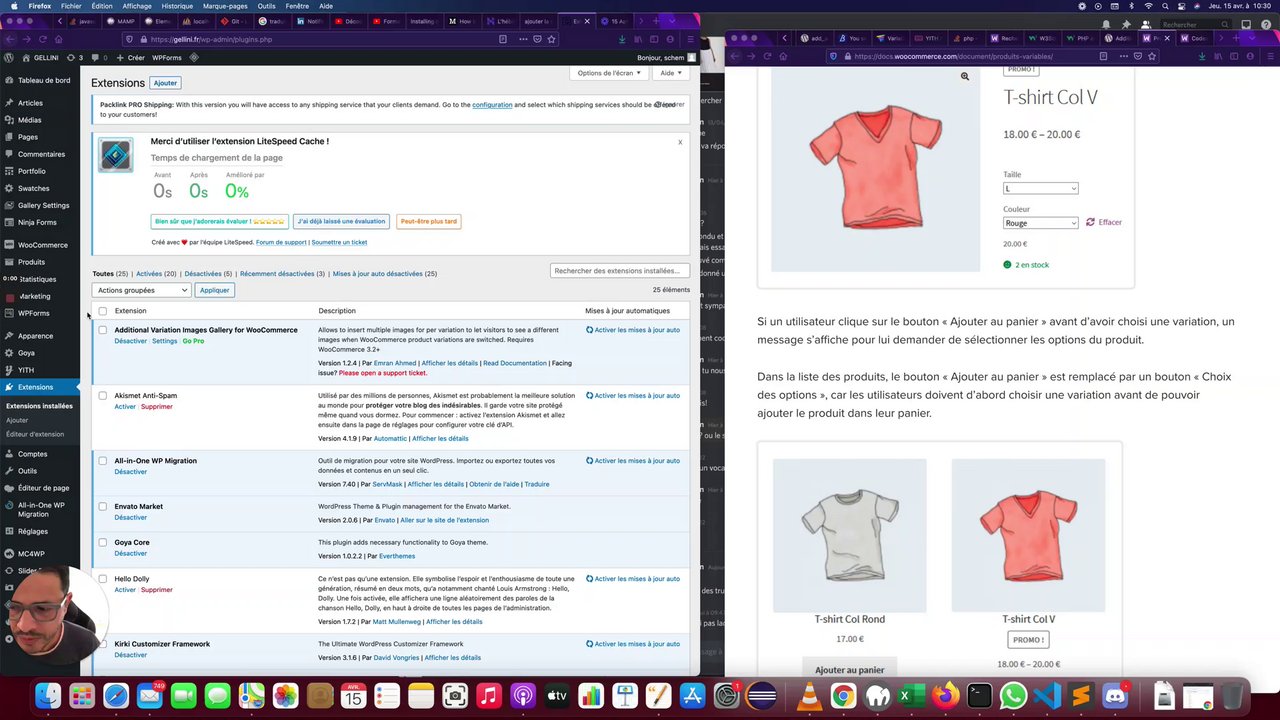1280x720 pixels.
Task: Select the Goya Core checkbox
Action: [102, 543]
